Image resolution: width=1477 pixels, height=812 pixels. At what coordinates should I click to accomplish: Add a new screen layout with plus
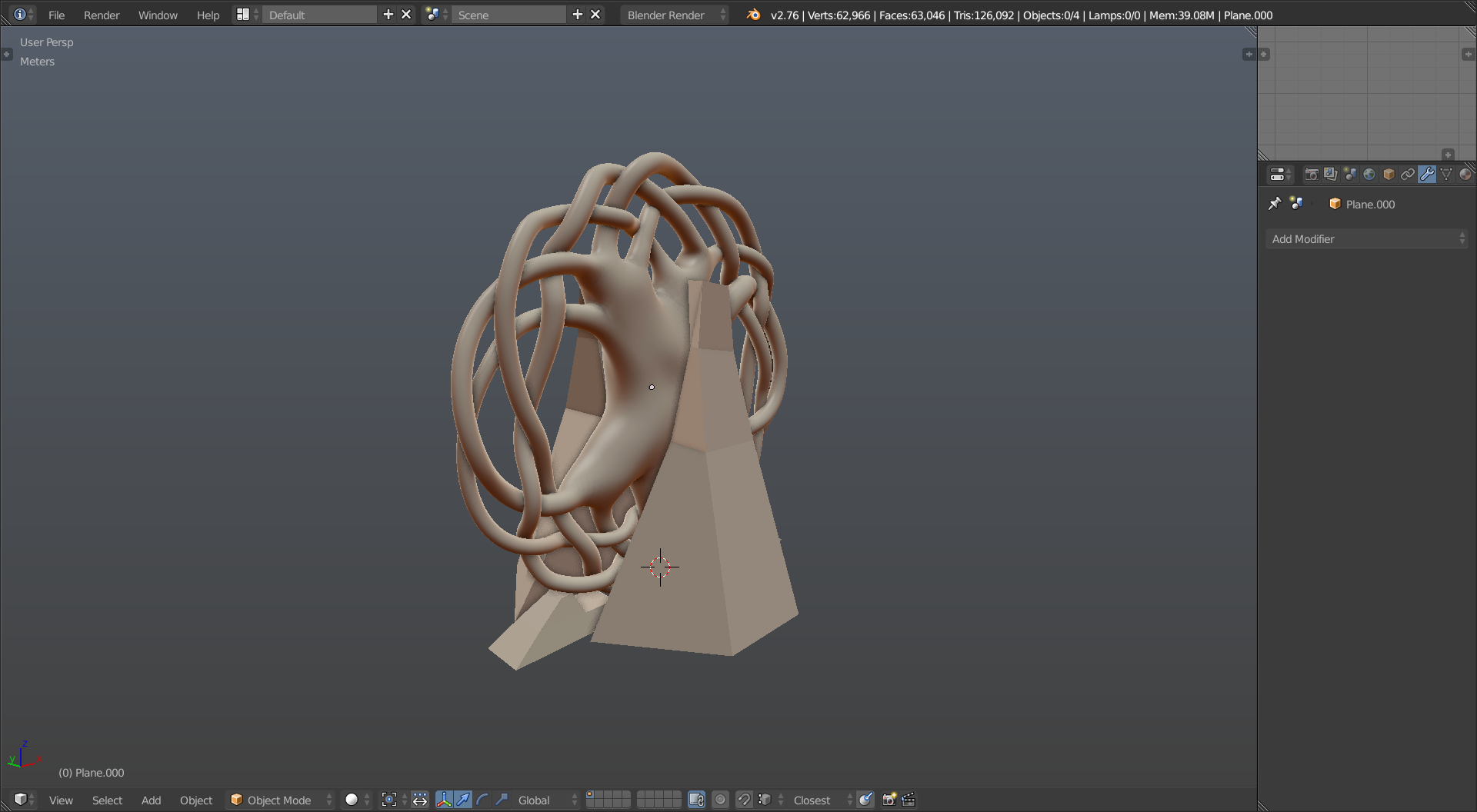pos(388,15)
